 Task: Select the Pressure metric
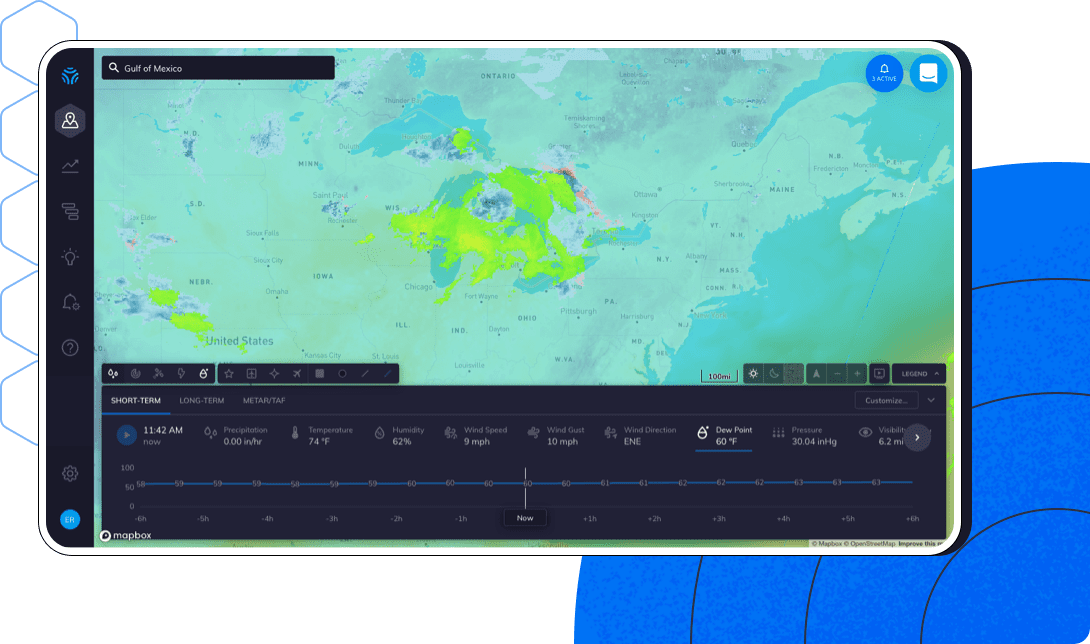click(x=805, y=435)
